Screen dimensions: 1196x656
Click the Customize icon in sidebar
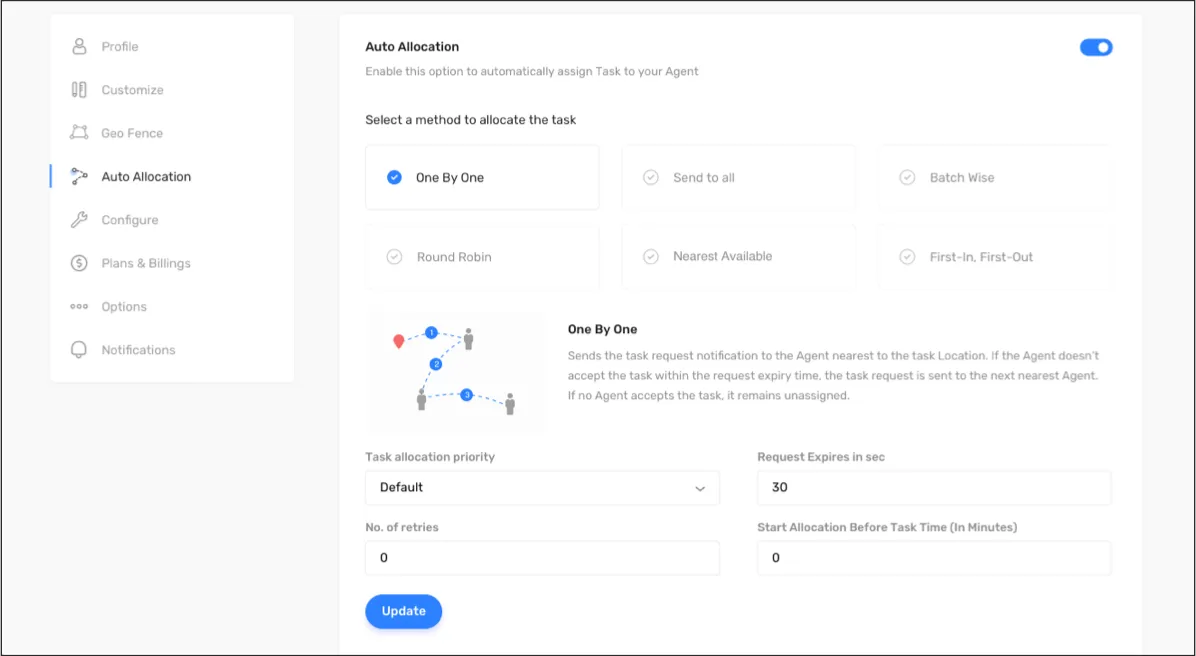point(79,90)
